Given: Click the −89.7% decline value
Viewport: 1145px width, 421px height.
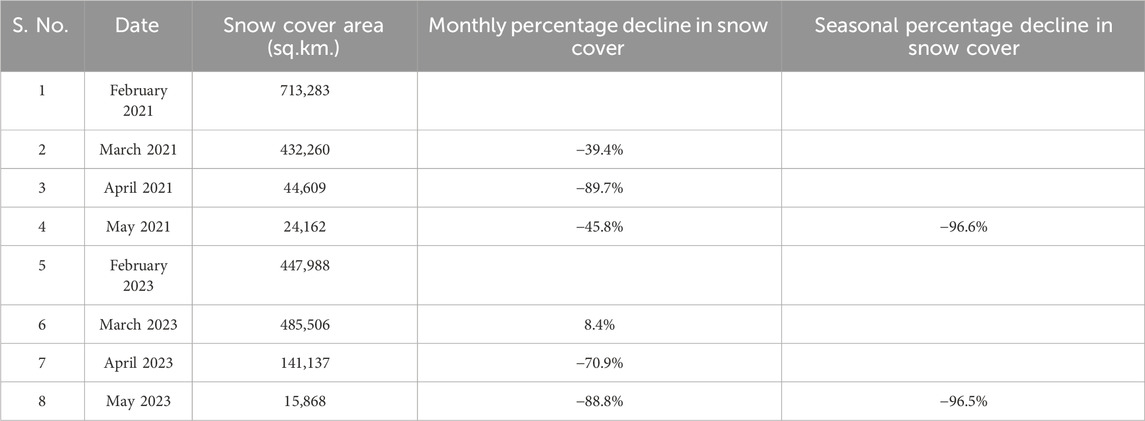Looking at the screenshot, I should point(599,188).
